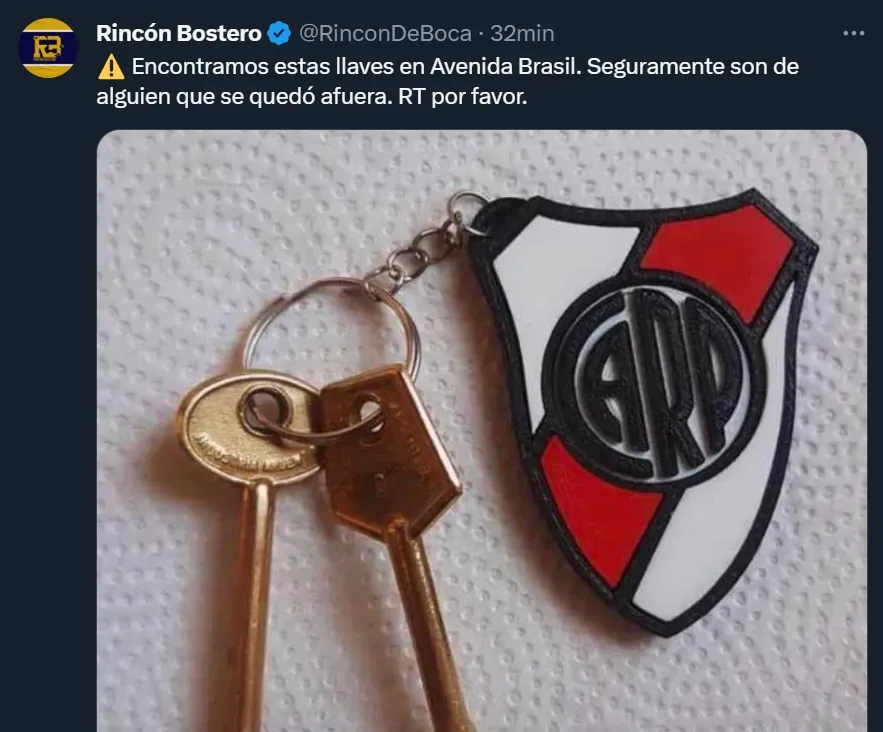The height and width of the screenshot is (732, 883).
Task: Click the yellow warning emoji in the tweet
Action: click(111, 67)
